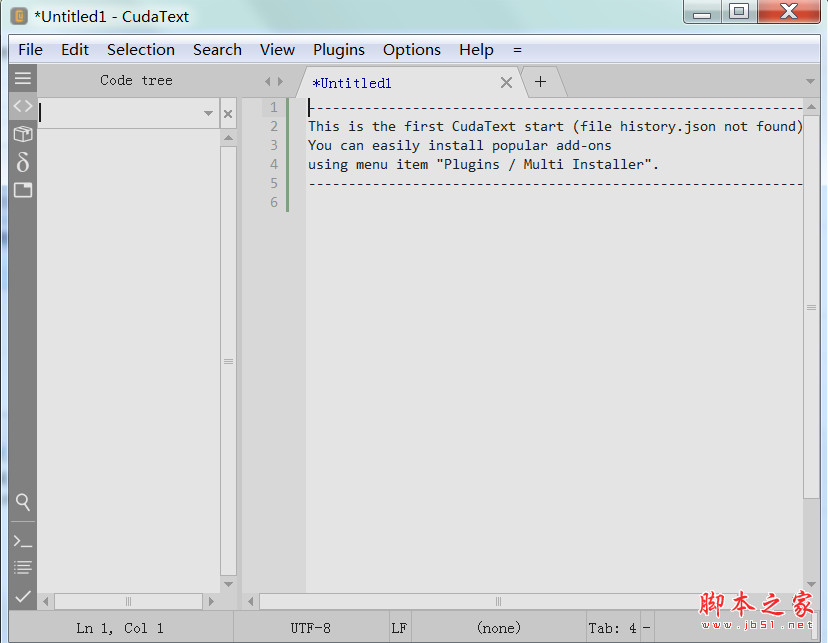Viewport: 828px width, 643px height.
Task: Close the *Untitled1 tab
Action: 506,83
